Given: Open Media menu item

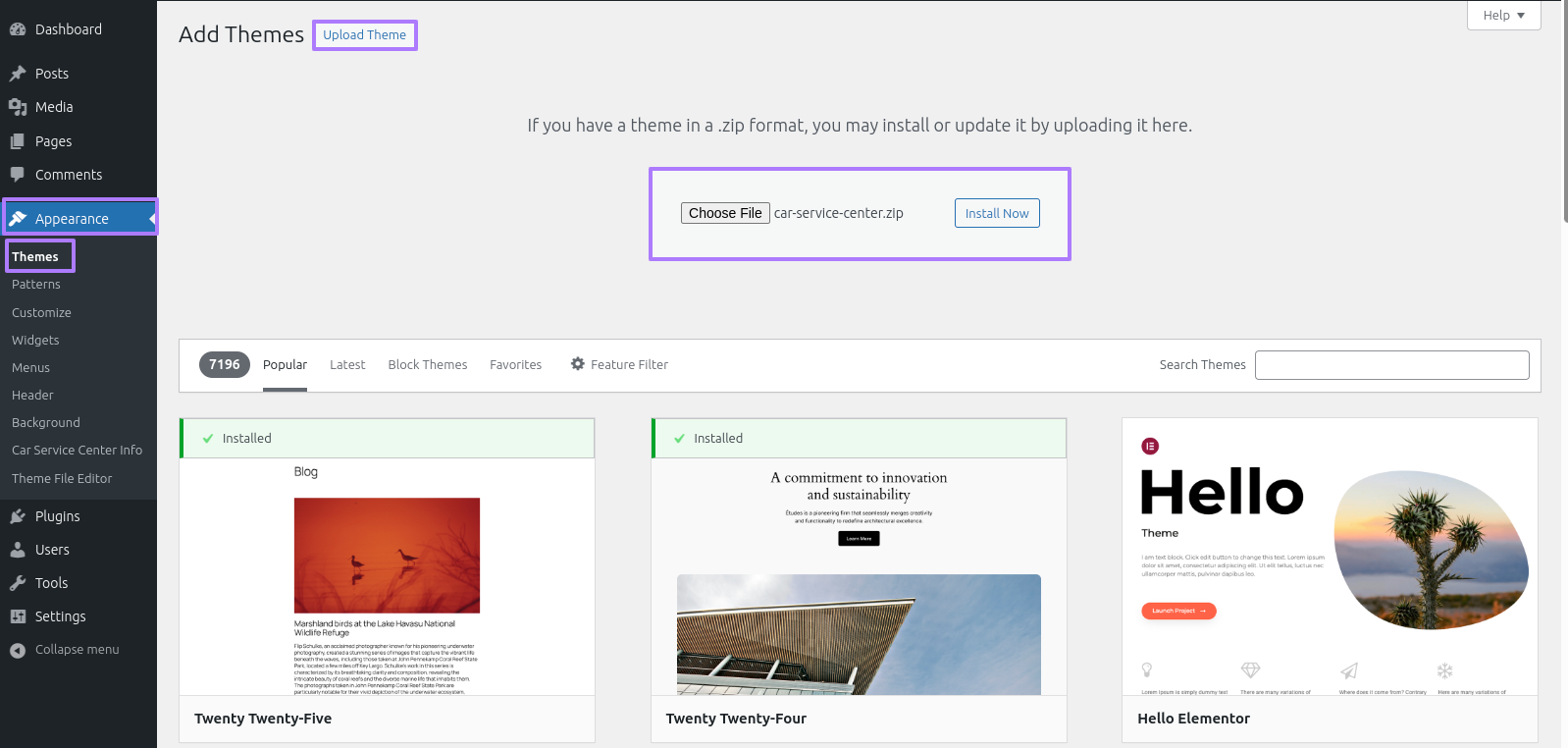Looking at the screenshot, I should (x=78, y=107).
